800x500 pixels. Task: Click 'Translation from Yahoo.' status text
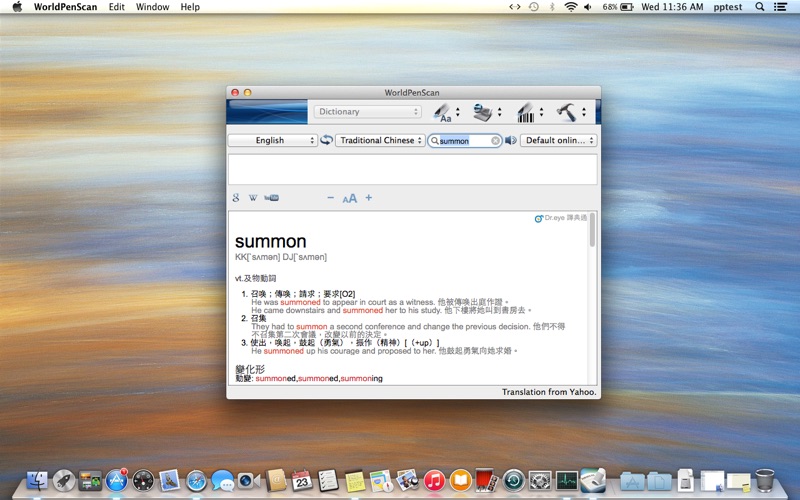tap(549, 392)
